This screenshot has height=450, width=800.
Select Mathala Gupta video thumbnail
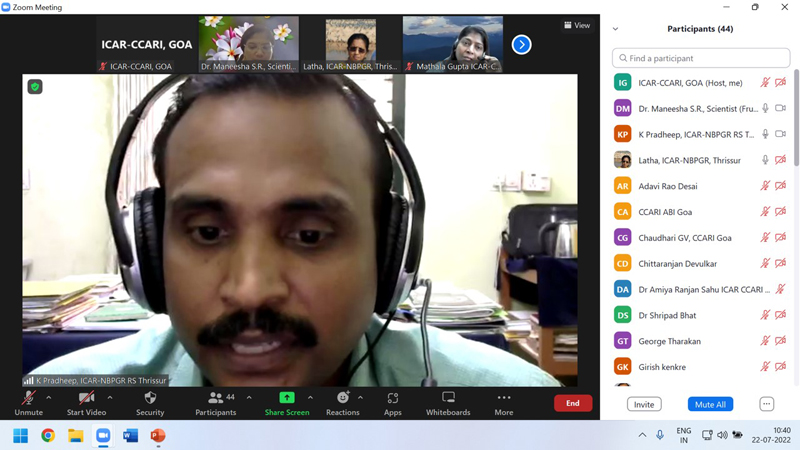pos(453,44)
